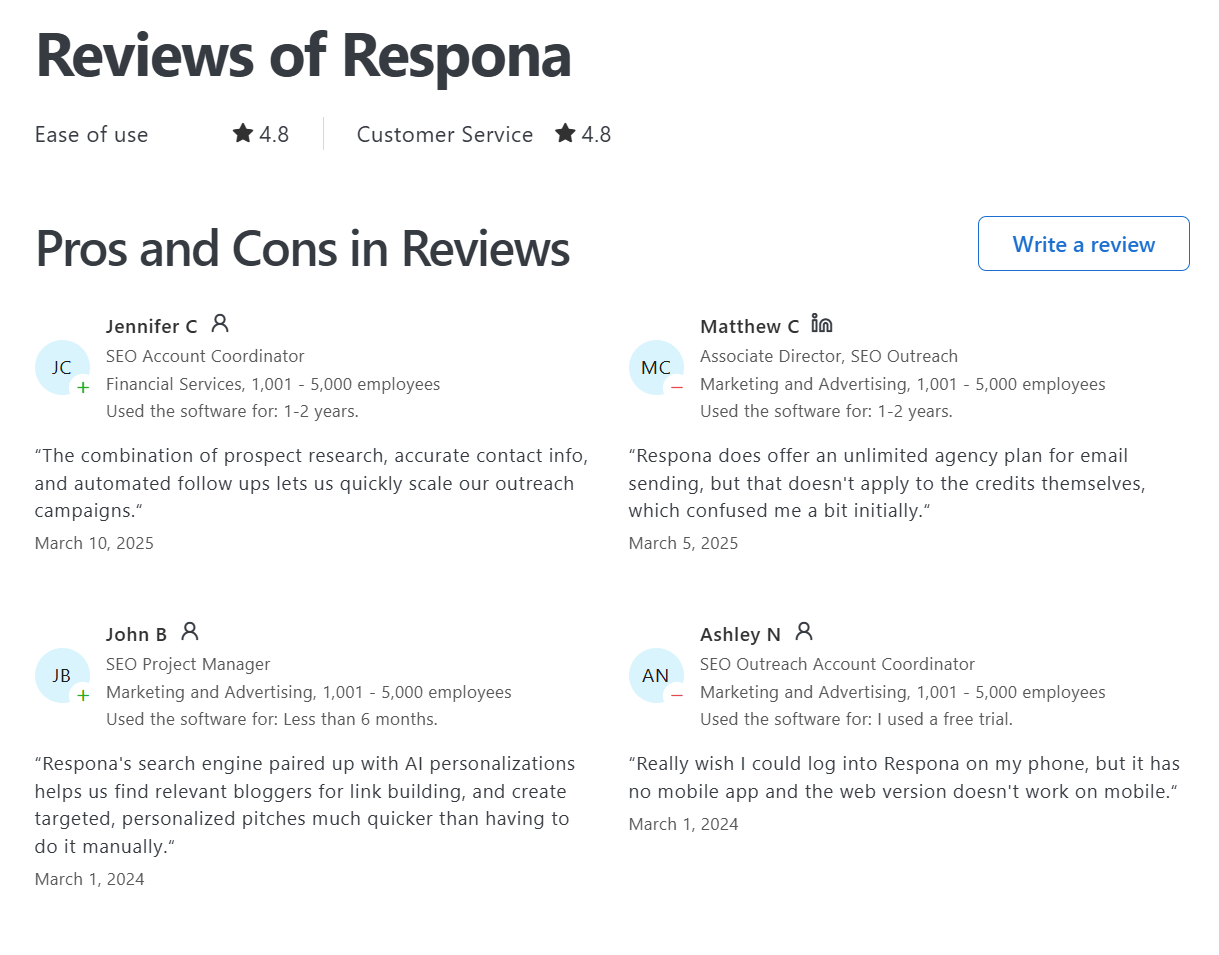
Task: Click the person icon beside Ashley N
Action: 804,632
